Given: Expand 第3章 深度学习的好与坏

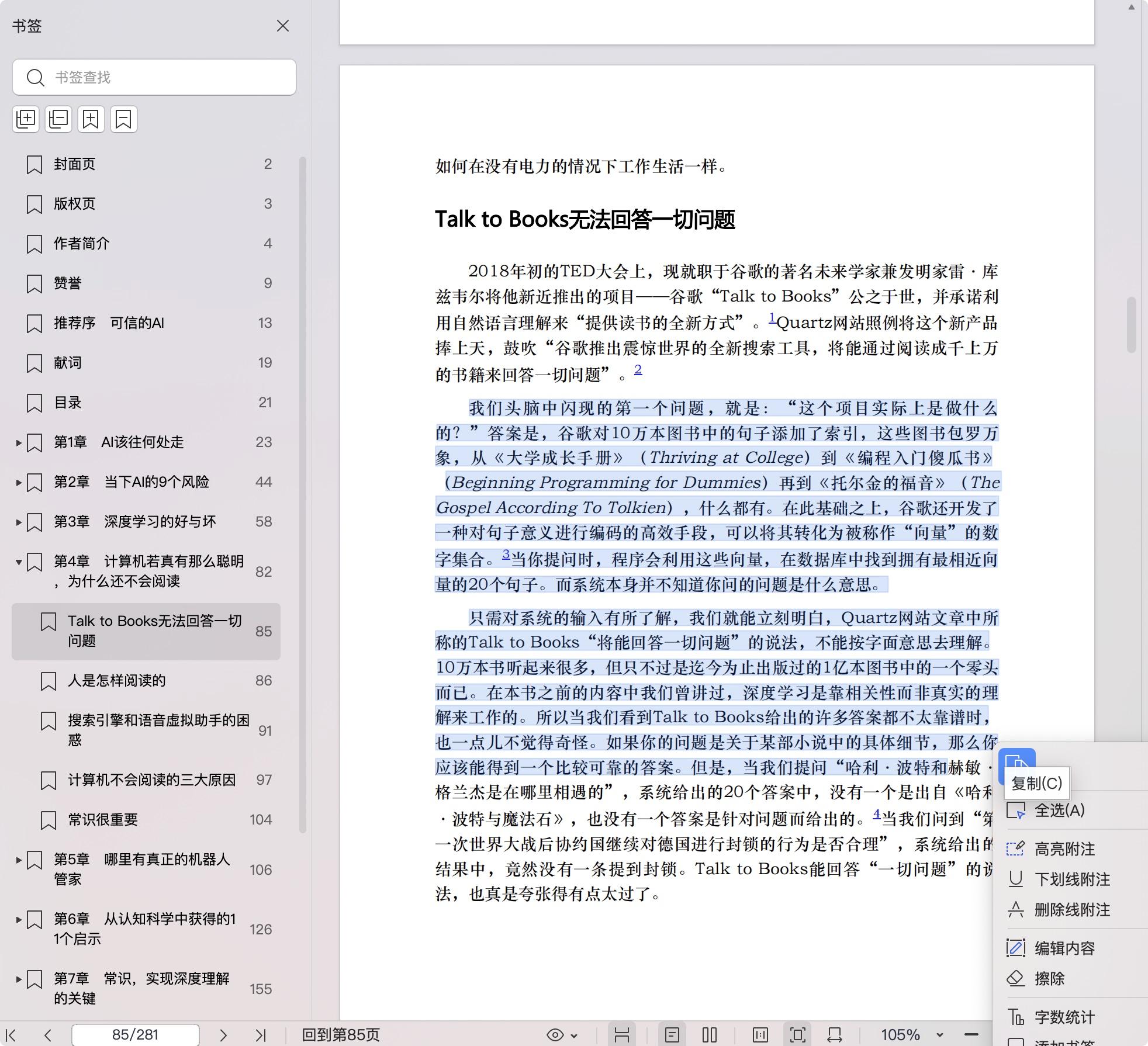Looking at the screenshot, I should coord(19,522).
